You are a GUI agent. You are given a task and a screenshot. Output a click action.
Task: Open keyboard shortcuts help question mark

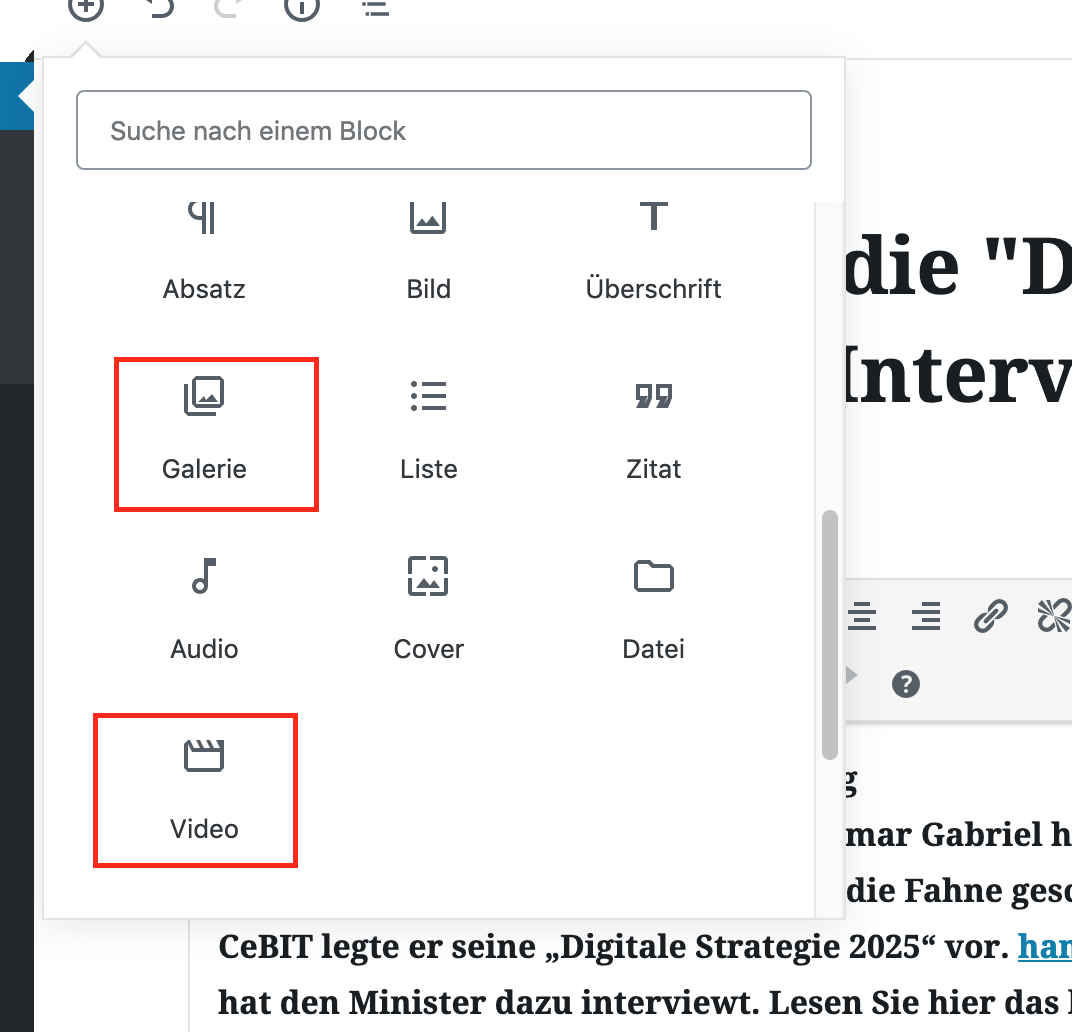point(906,684)
